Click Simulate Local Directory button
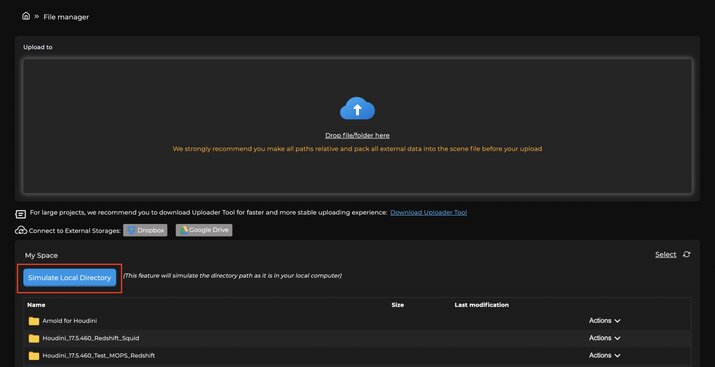This screenshot has width=715, height=367. tap(70, 278)
